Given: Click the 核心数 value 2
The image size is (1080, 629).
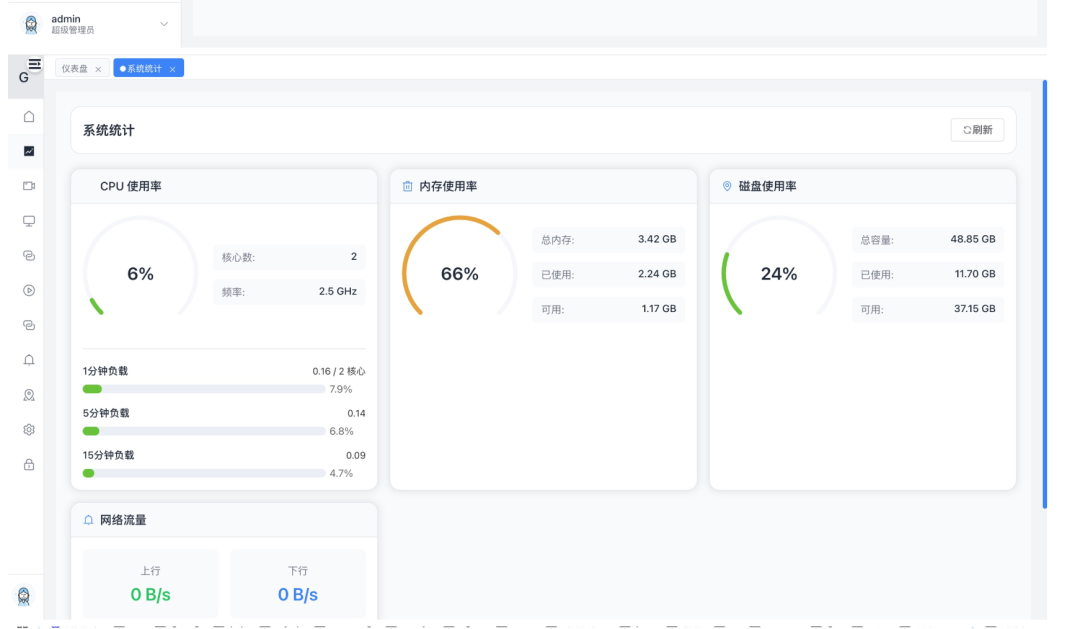Looking at the screenshot, I should pyautogui.click(x=354, y=256).
